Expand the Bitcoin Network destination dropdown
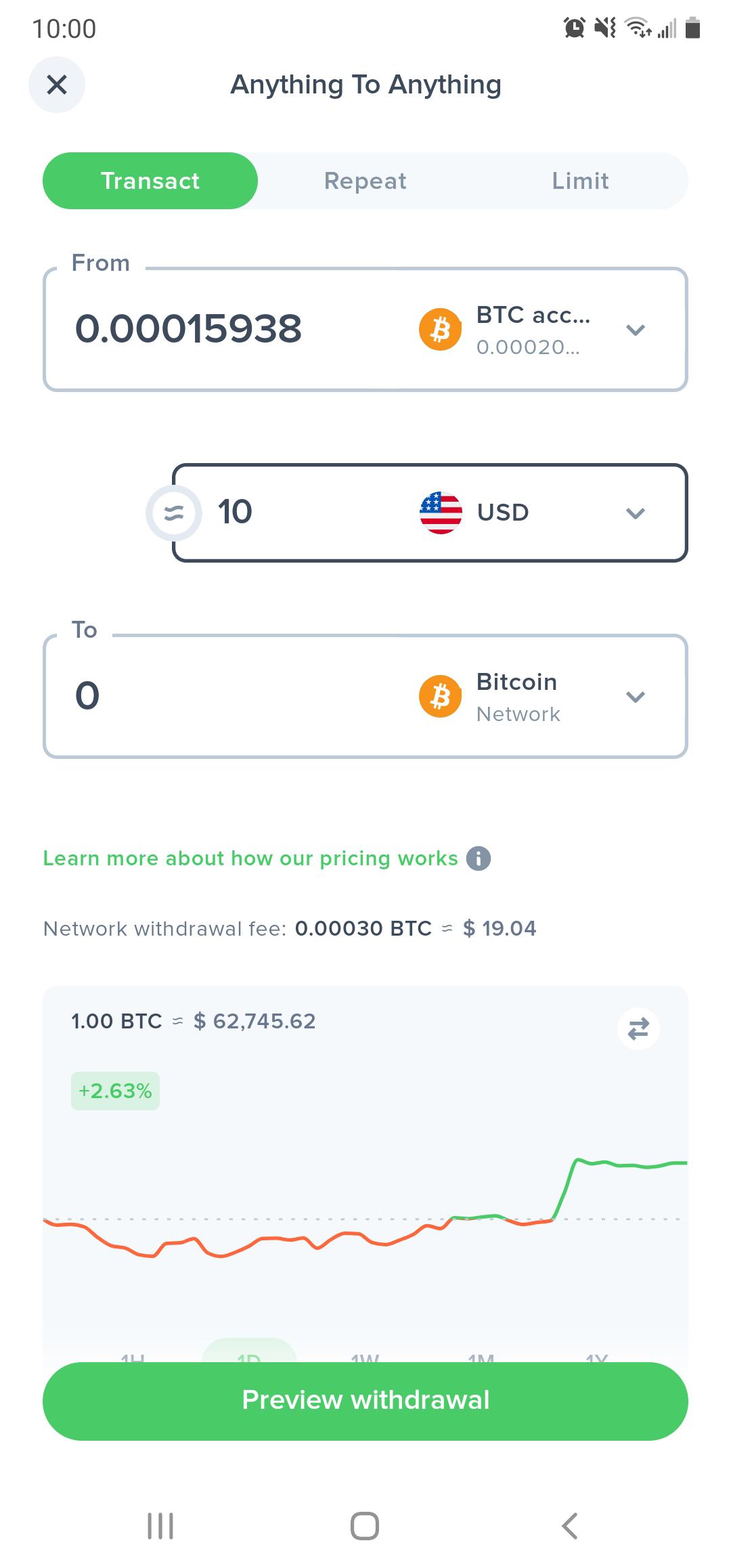Screen dimensions: 731x1568 635,697
